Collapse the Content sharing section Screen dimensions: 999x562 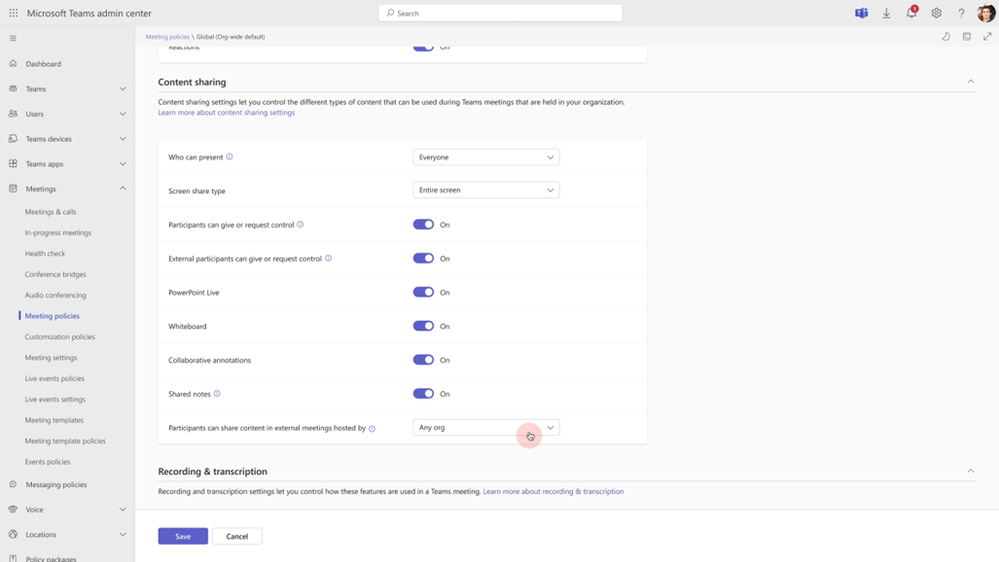coord(970,82)
